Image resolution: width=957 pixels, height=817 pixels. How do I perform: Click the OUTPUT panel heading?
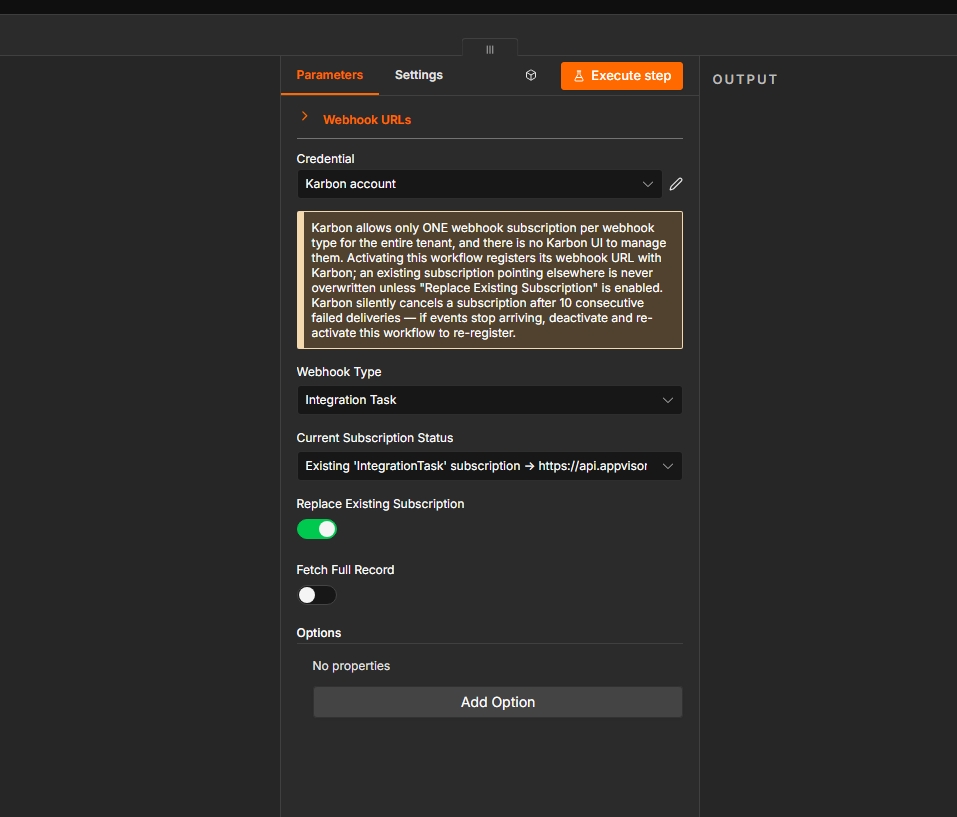tap(745, 79)
